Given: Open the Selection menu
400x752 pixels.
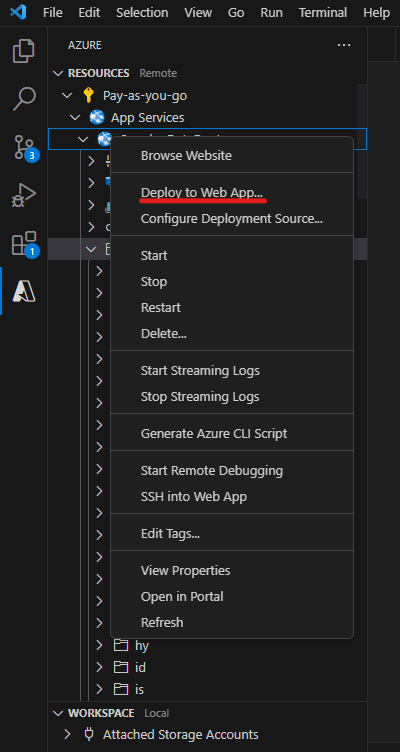Looking at the screenshot, I should point(142,12).
